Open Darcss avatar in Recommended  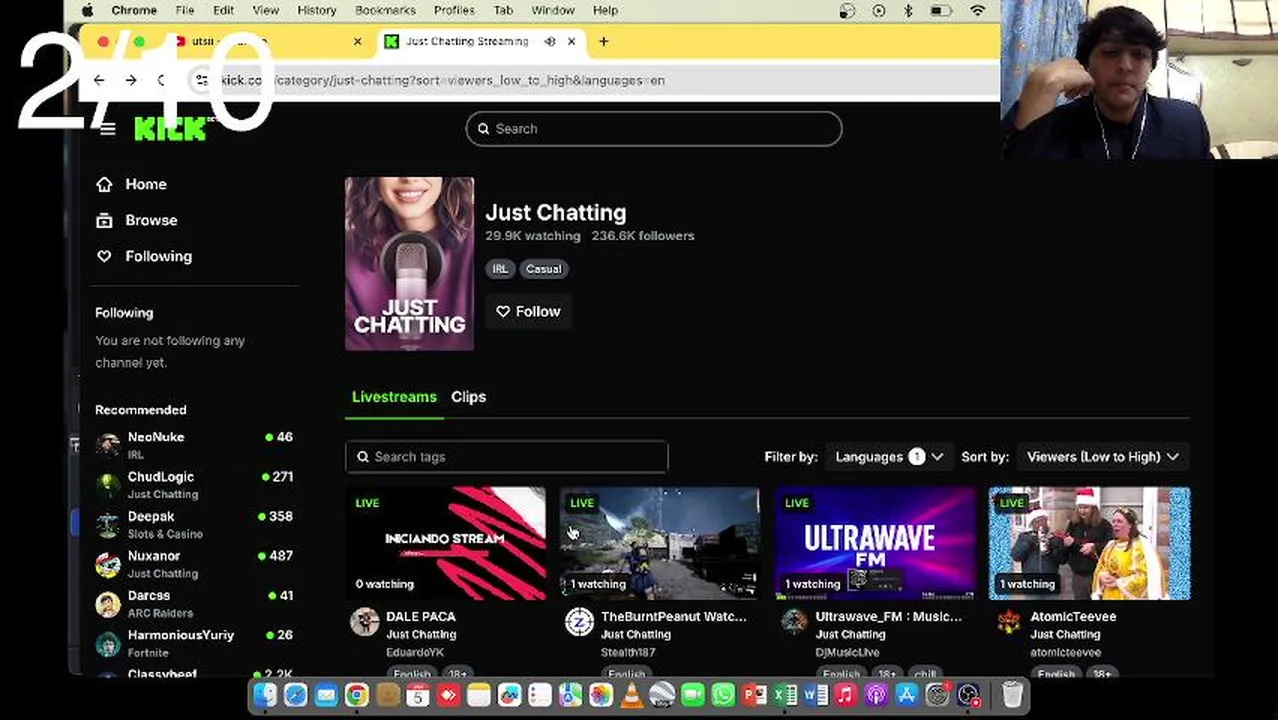(108, 603)
